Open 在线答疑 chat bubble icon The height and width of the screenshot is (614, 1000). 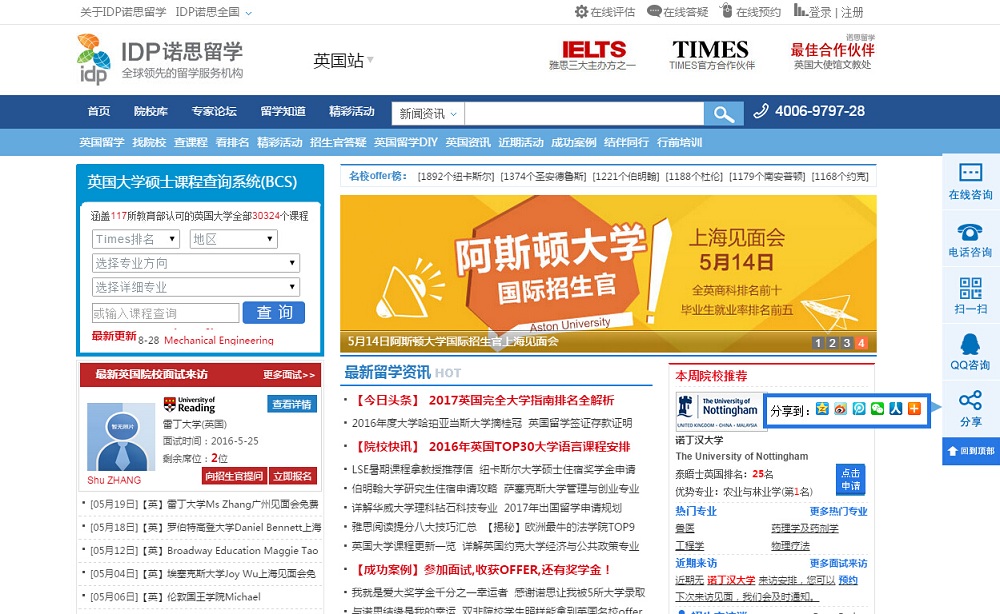tap(654, 11)
